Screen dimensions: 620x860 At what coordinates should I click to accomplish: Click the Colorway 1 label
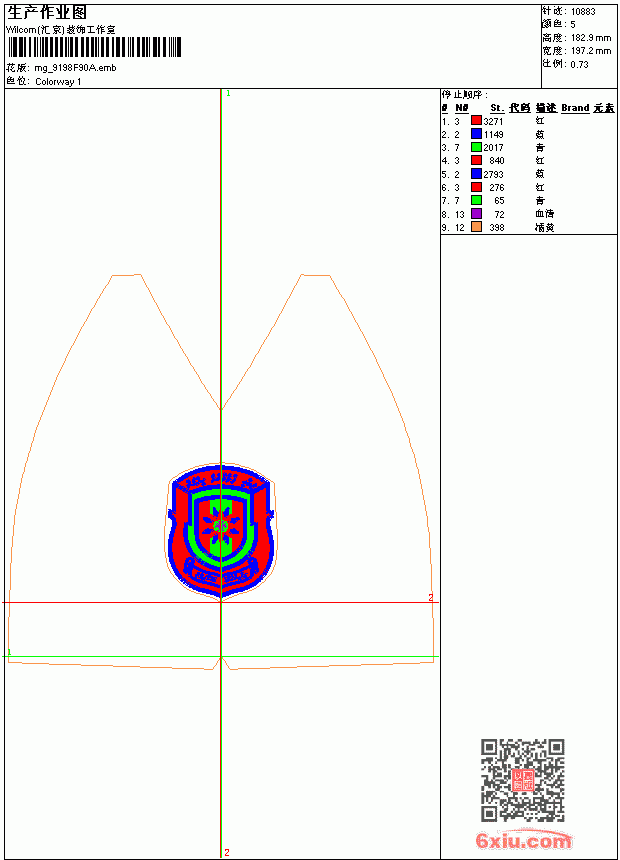58,82
